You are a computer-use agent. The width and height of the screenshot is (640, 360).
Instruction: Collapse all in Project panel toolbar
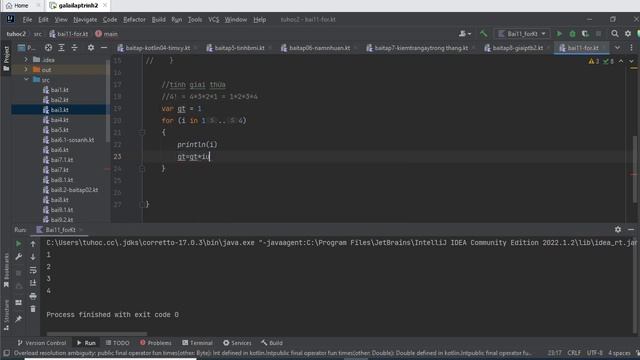pyautogui.click(x=74, y=48)
